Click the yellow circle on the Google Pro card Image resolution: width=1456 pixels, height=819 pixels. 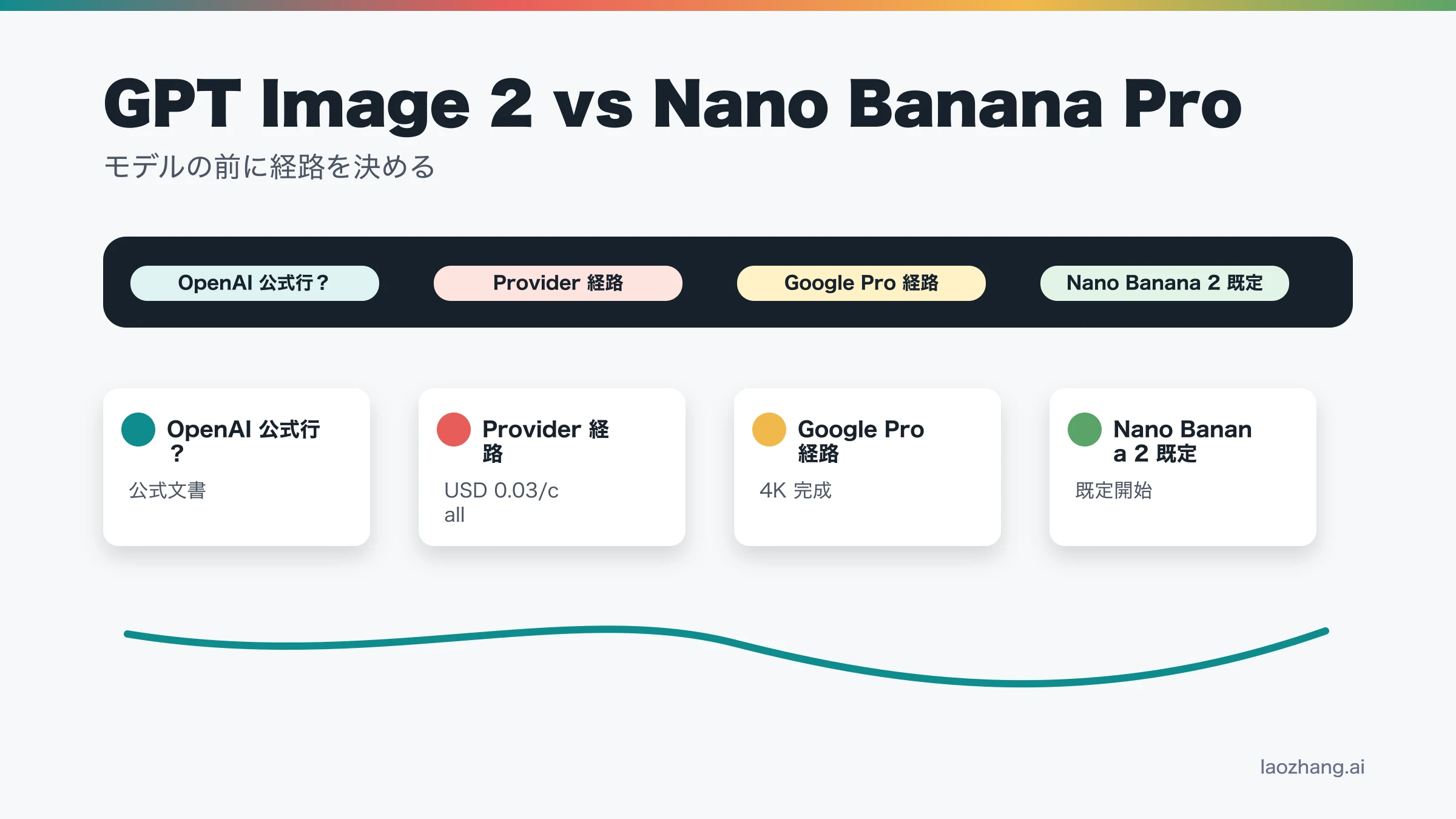769,430
